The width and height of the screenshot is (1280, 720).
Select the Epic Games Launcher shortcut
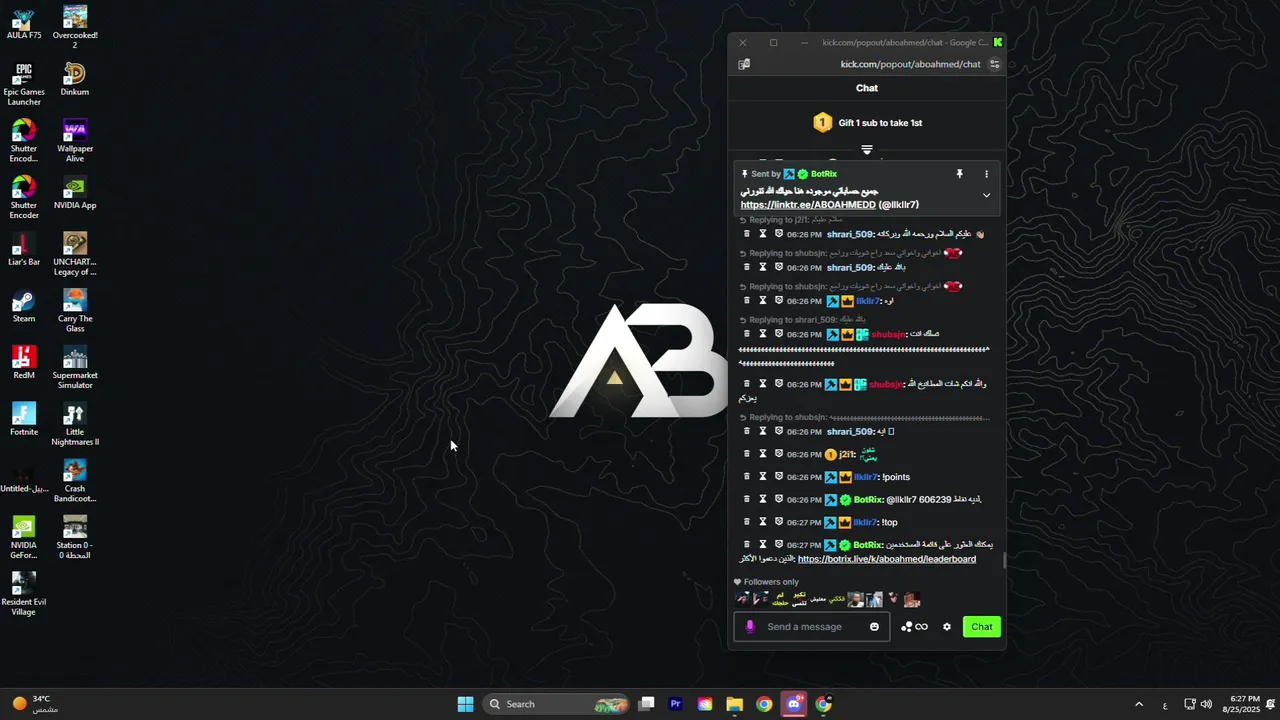pos(24,84)
